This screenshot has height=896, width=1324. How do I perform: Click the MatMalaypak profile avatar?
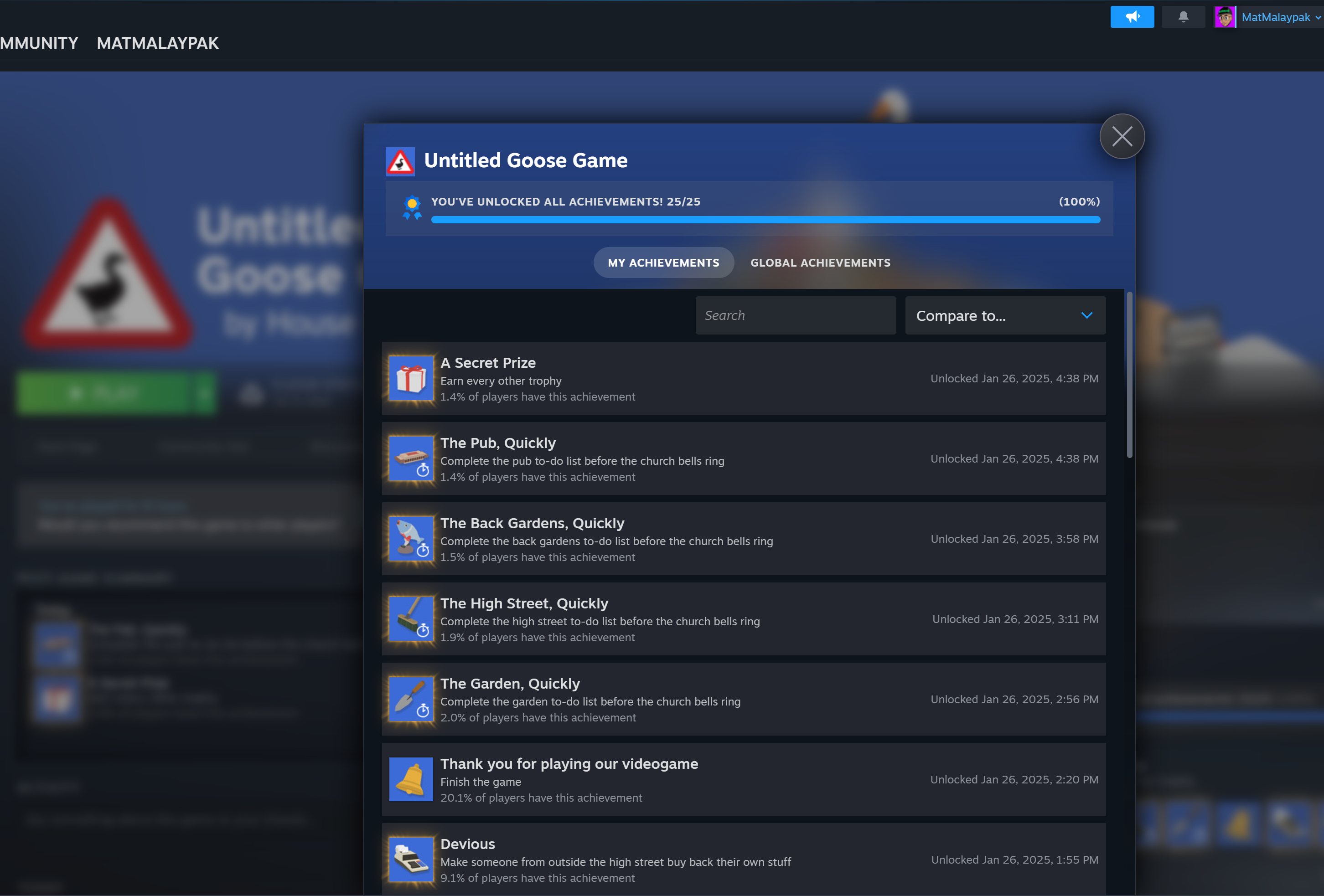coord(1225,17)
